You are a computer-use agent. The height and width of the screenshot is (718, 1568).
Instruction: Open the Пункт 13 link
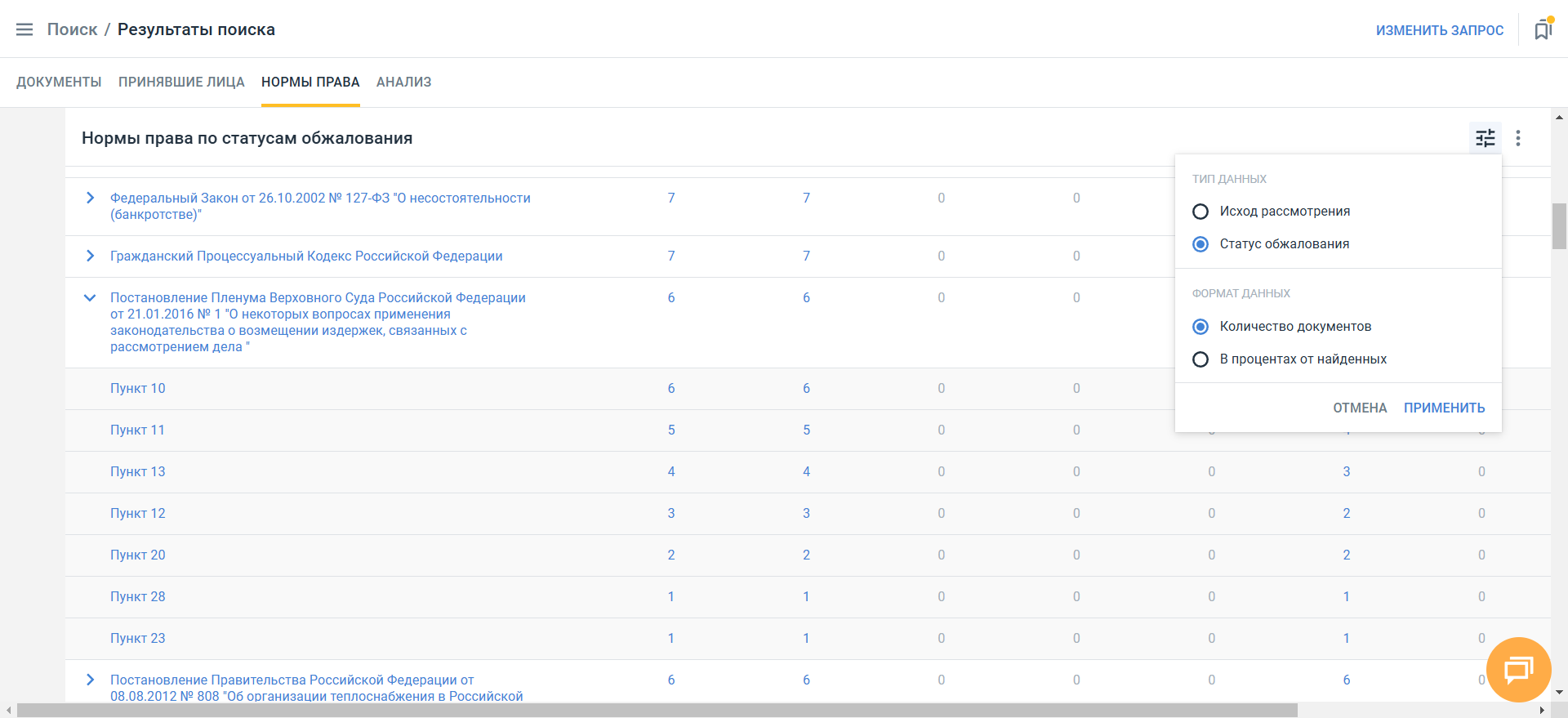(138, 471)
